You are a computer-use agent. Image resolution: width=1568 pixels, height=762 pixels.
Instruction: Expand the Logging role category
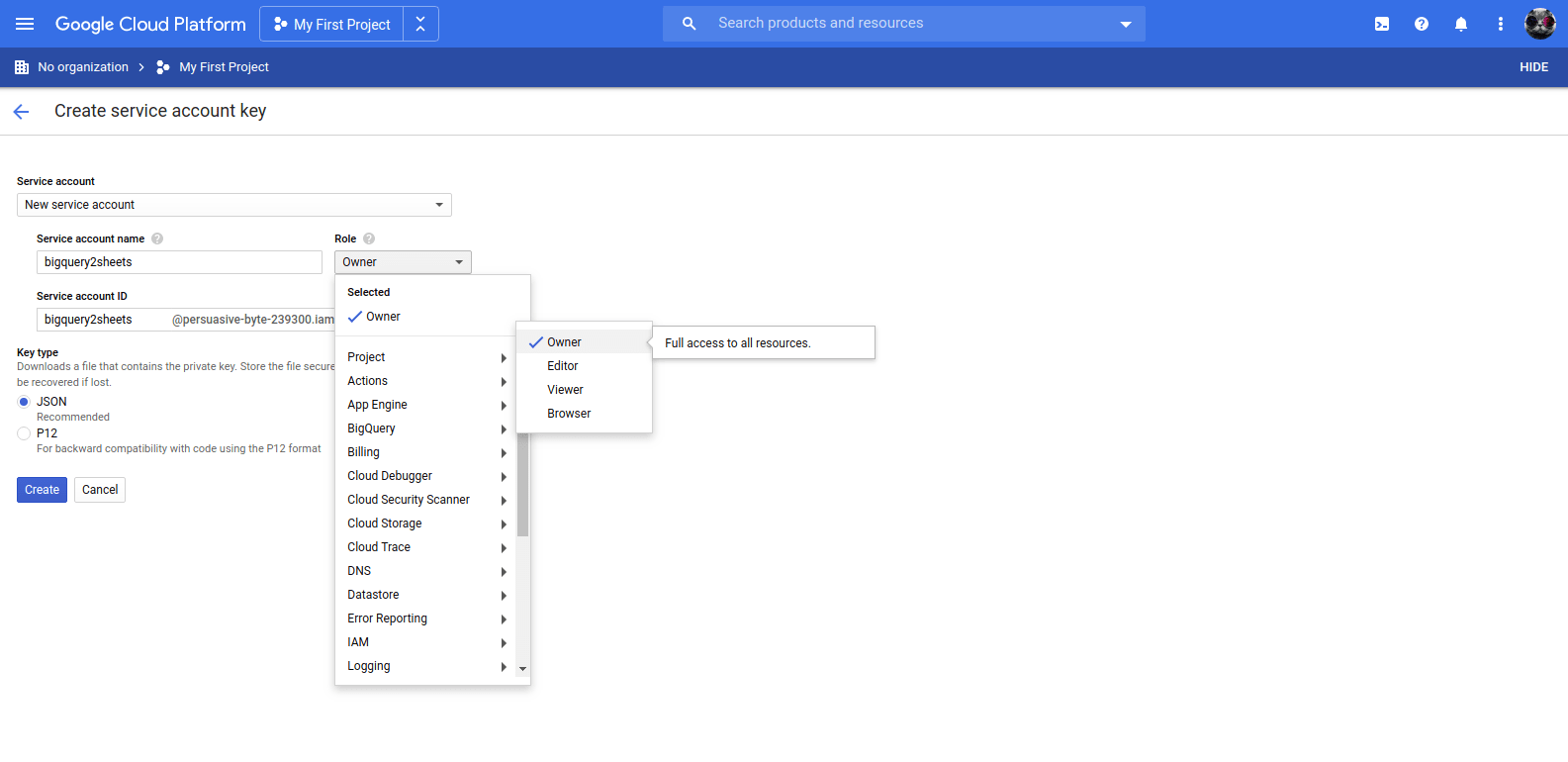tap(426, 666)
